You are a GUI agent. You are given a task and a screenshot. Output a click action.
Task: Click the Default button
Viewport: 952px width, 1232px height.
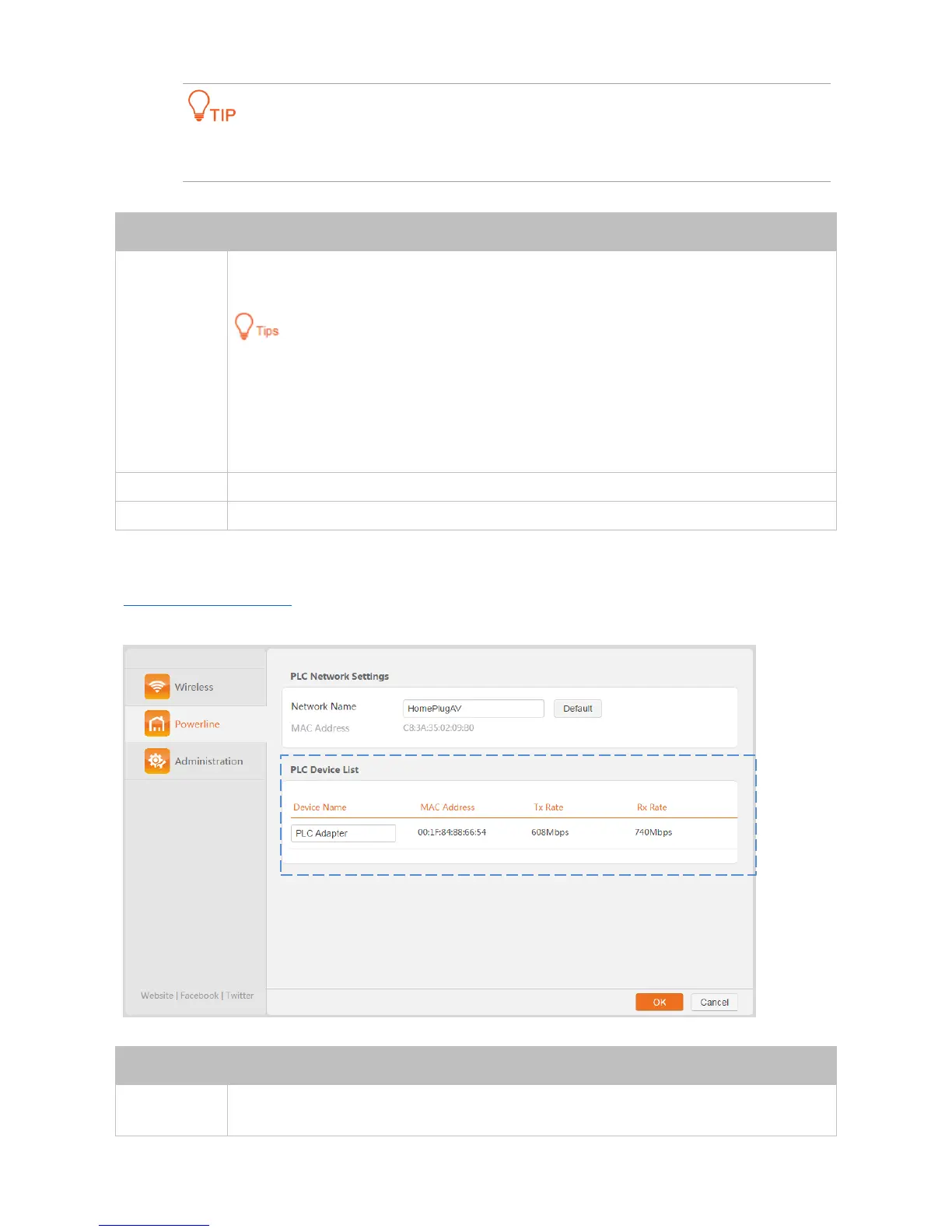coord(578,709)
